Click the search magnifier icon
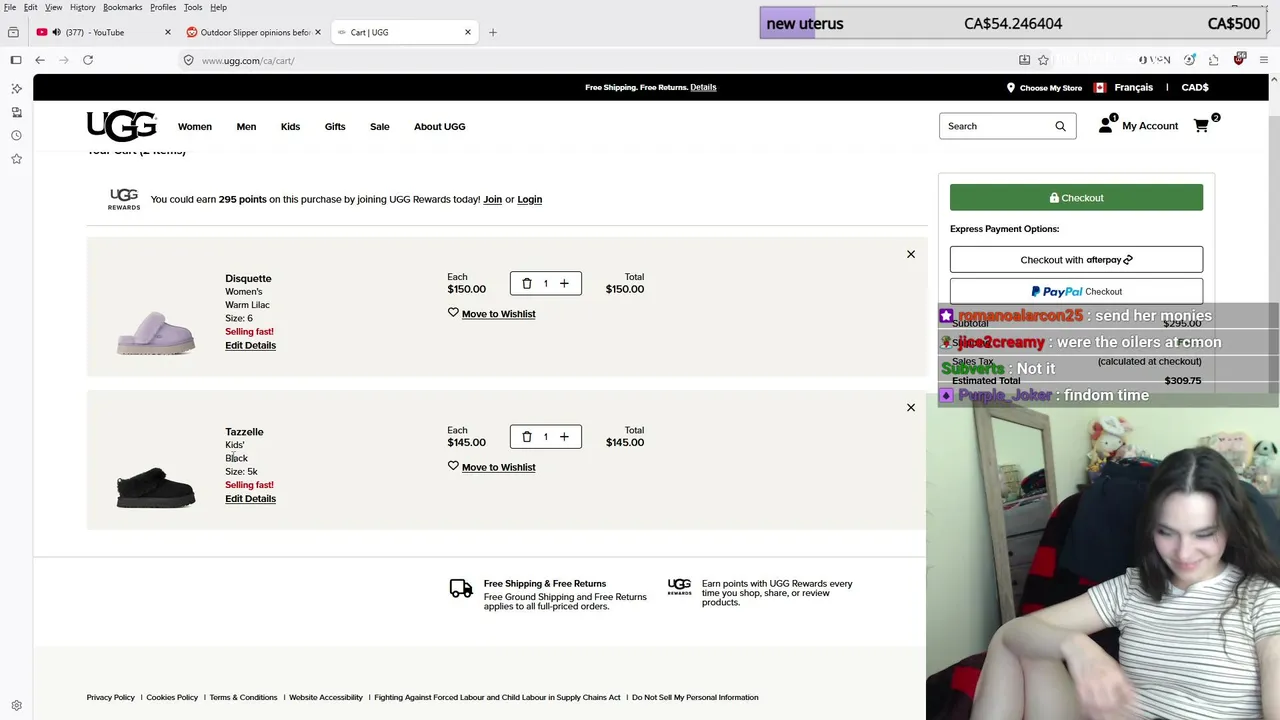 (x=1060, y=126)
